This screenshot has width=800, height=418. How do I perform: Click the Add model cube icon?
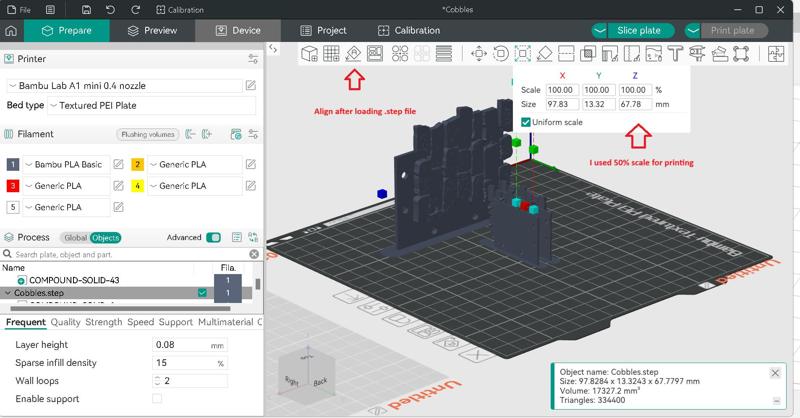[x=310, y=53]
